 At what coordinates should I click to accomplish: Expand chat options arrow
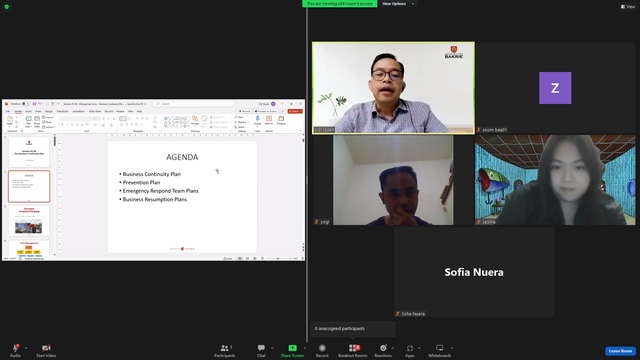(x=272, y=348)
